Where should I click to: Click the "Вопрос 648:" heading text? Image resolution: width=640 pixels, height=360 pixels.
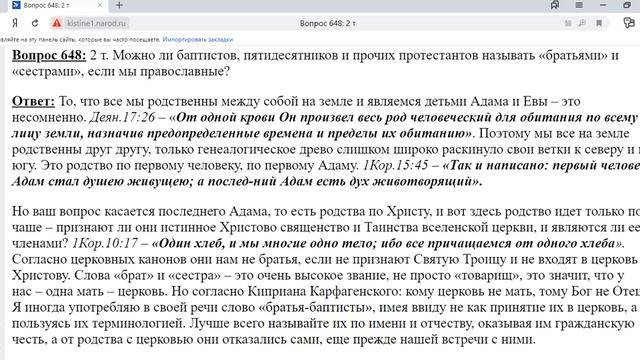tap(49, 55)
